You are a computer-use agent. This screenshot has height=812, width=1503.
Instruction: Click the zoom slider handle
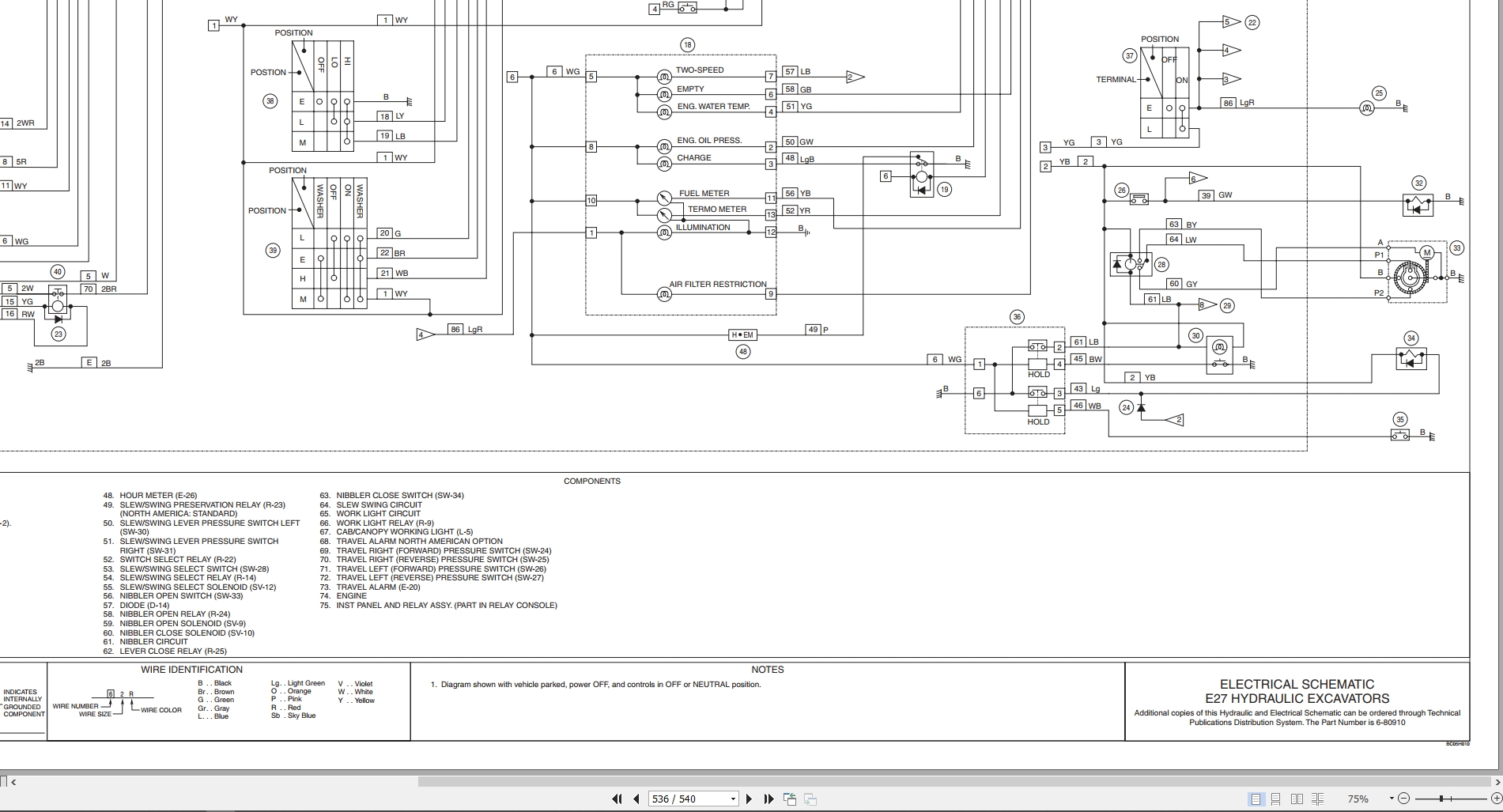pos(1441,799)
